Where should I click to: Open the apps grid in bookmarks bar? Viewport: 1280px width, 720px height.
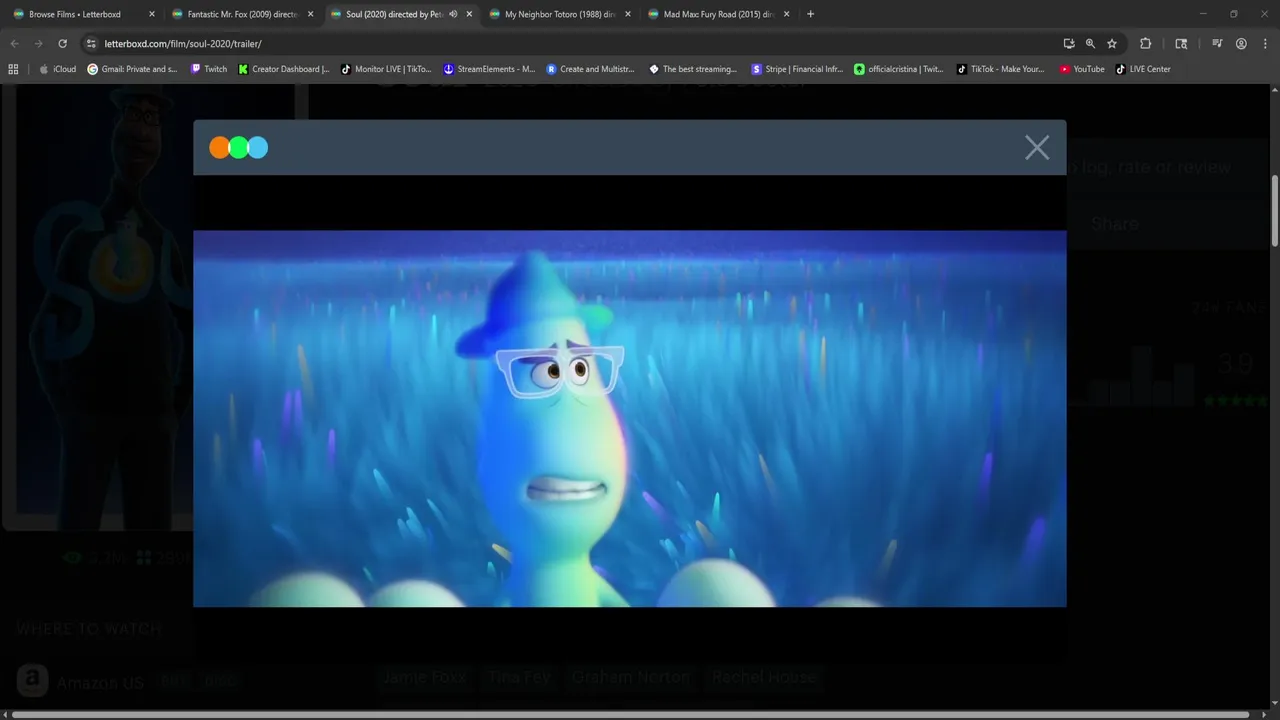pos(13,69)
